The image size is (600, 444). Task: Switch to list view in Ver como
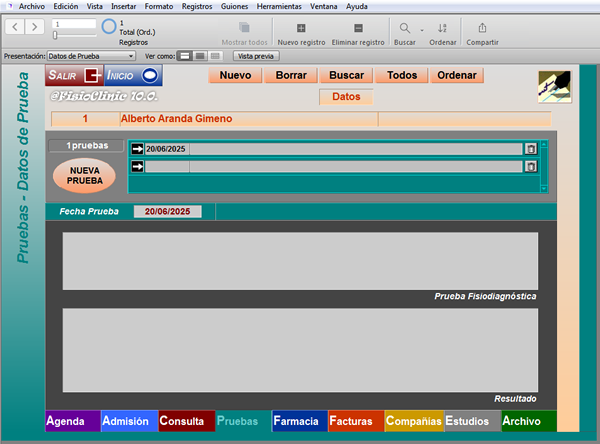pos(200,56)
